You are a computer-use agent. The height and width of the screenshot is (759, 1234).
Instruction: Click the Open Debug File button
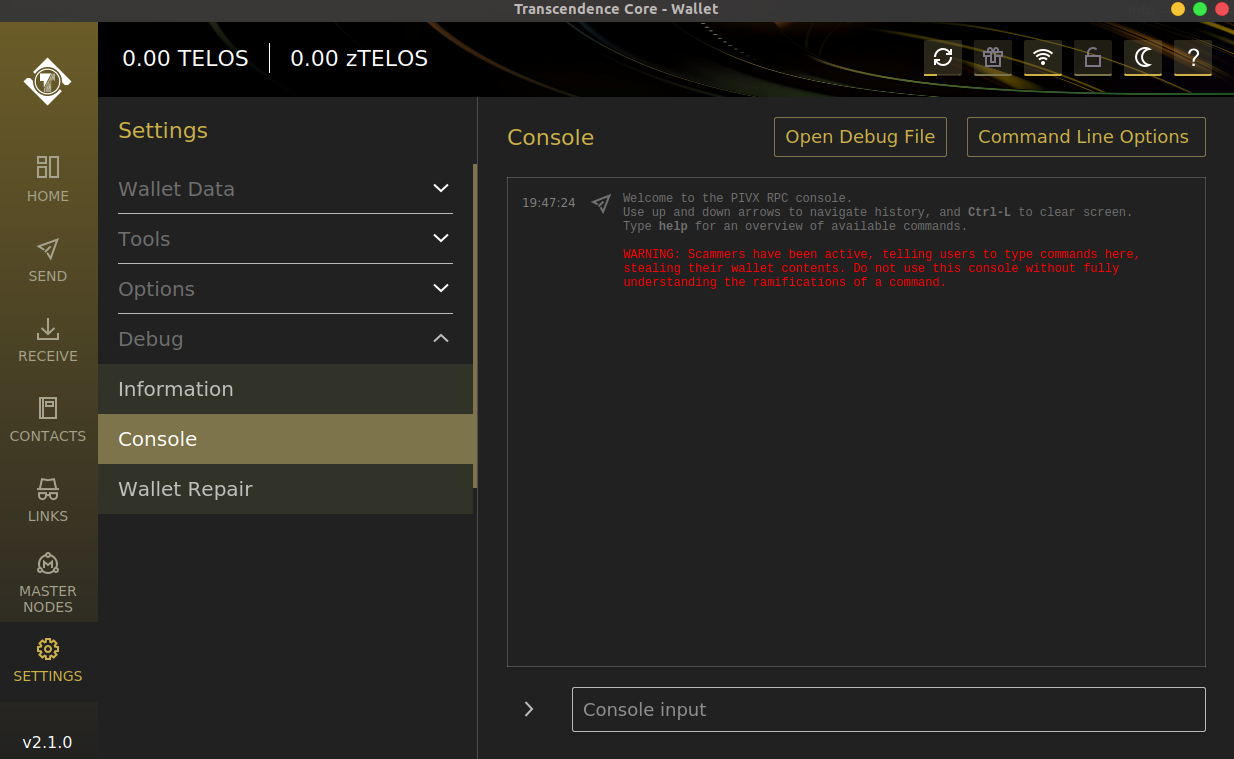coord(860,137)
